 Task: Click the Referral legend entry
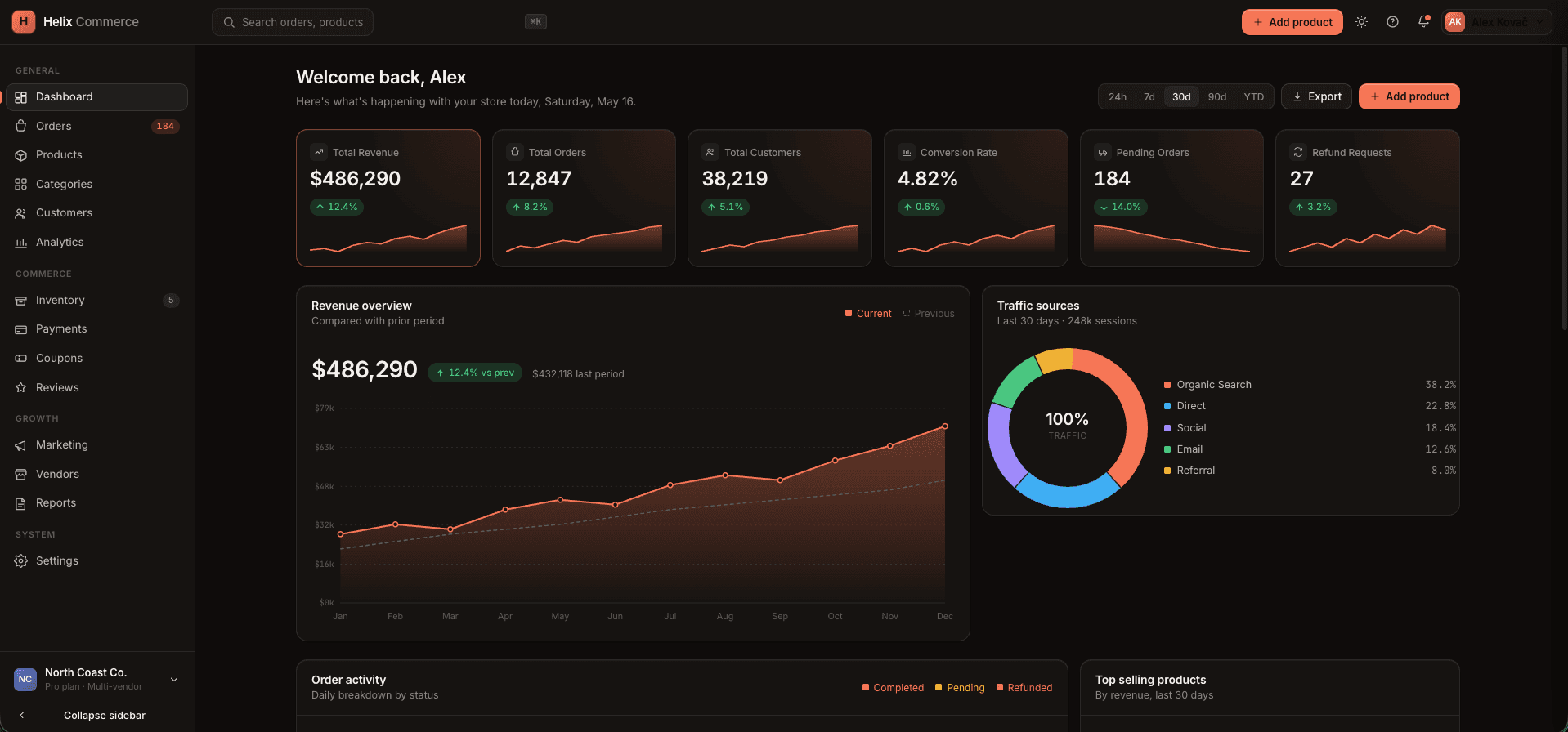tap(1310, 471)
